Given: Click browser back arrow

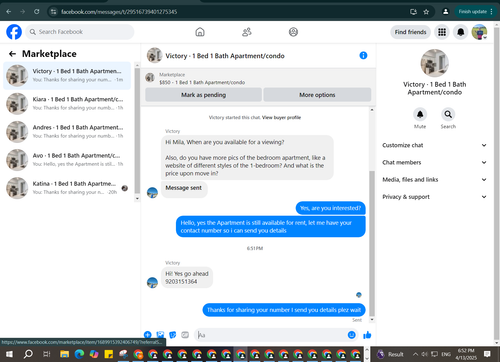Looking at the screenshot, I should click(9, 12).
